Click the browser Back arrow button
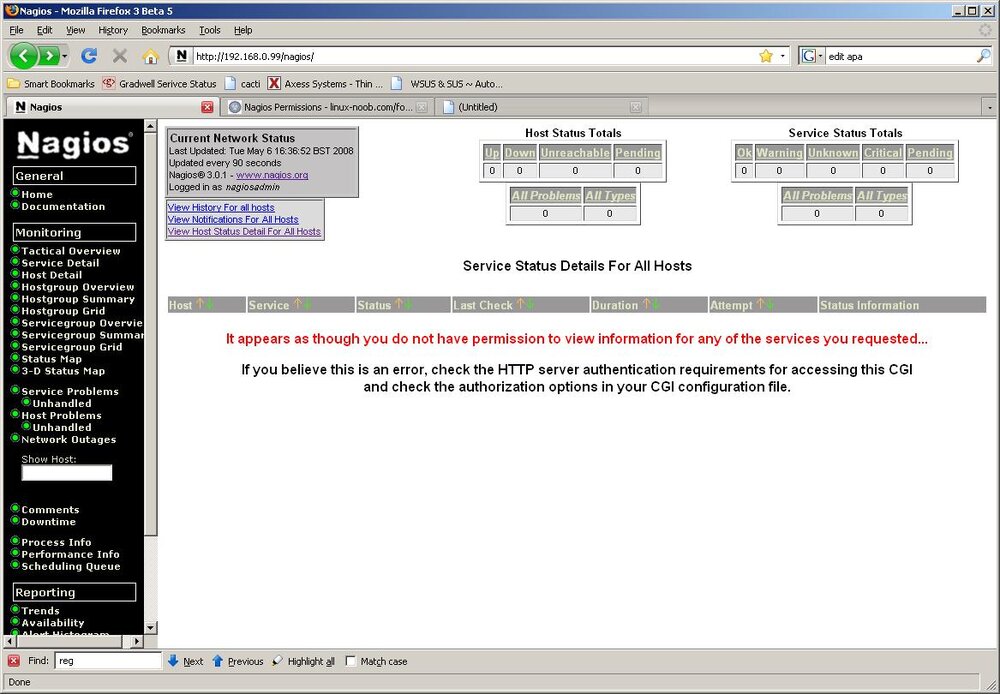 click(x=24, y=56)
